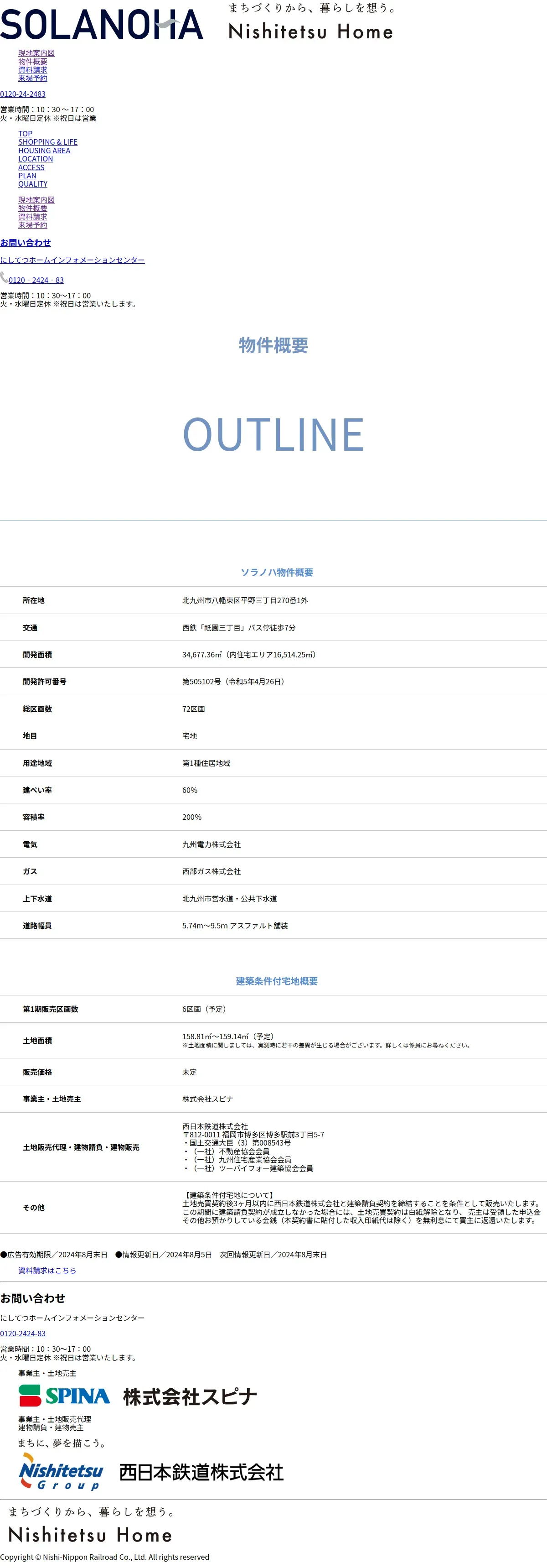
Task: Click the 5.74m〜9.5m アスファルト舗装 value
Action: click(235, 925)
